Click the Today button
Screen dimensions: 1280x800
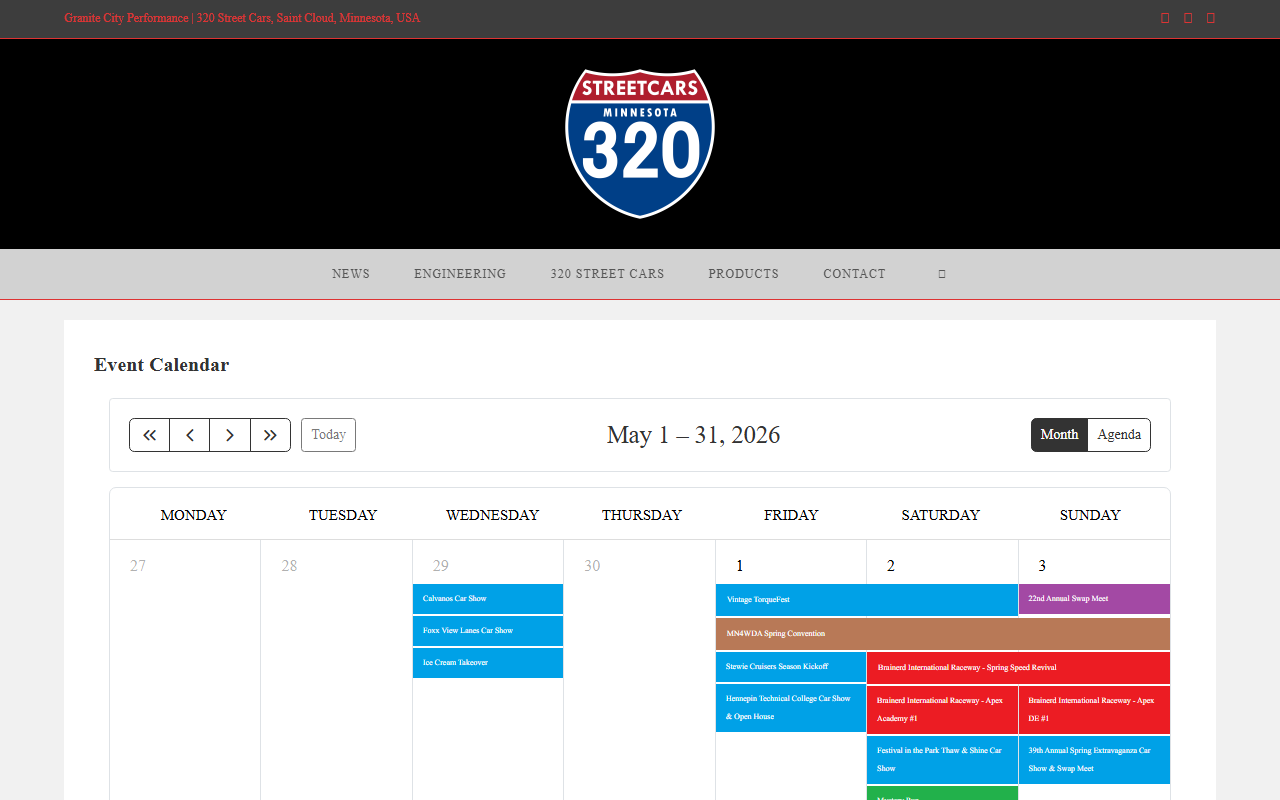(x=328, y=435)
